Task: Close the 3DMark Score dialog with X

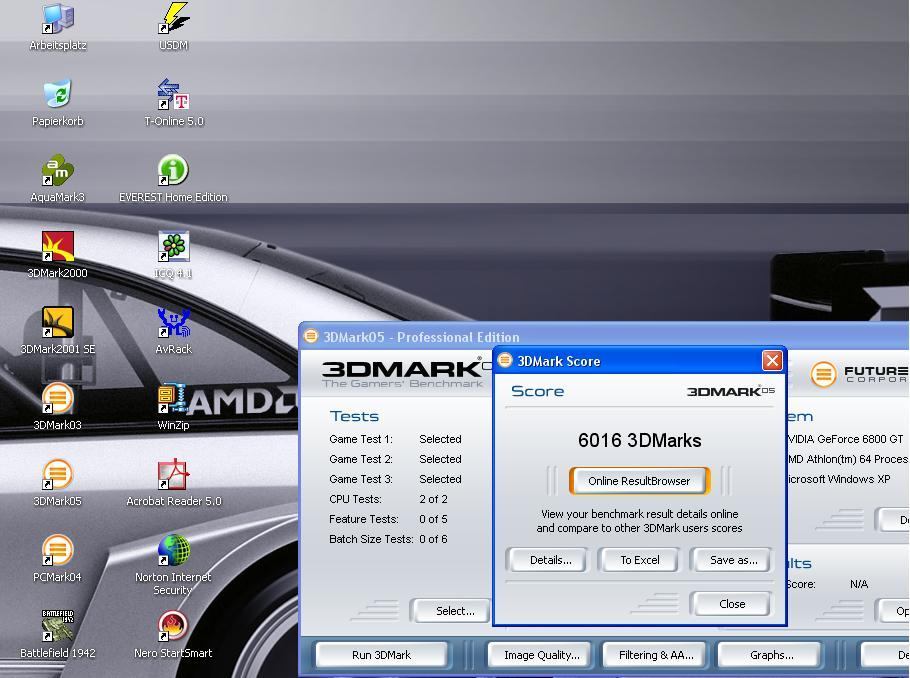Action: pos(772,361)
